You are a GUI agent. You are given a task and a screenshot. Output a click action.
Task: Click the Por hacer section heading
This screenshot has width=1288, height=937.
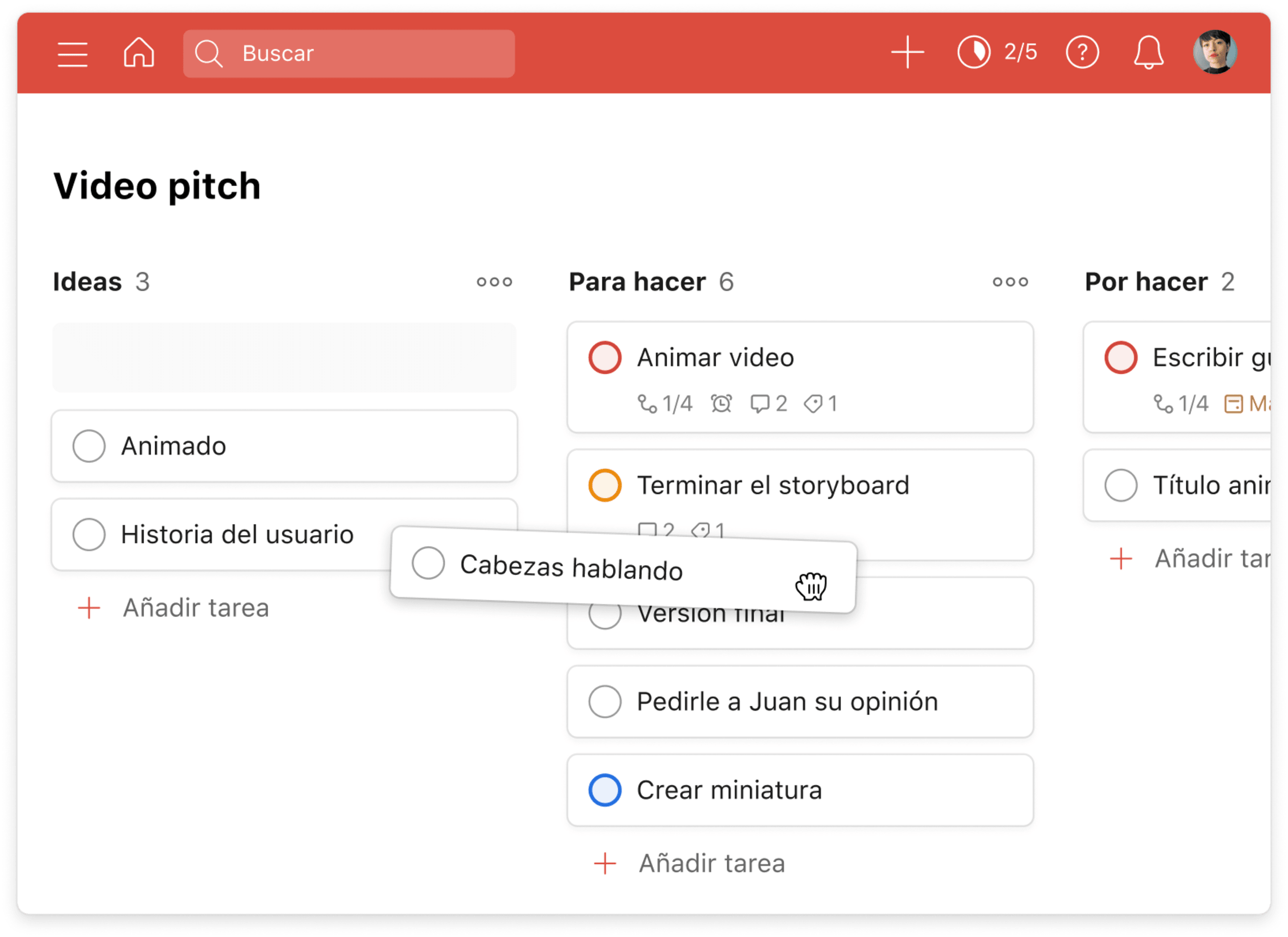[x=1146, y=282]
